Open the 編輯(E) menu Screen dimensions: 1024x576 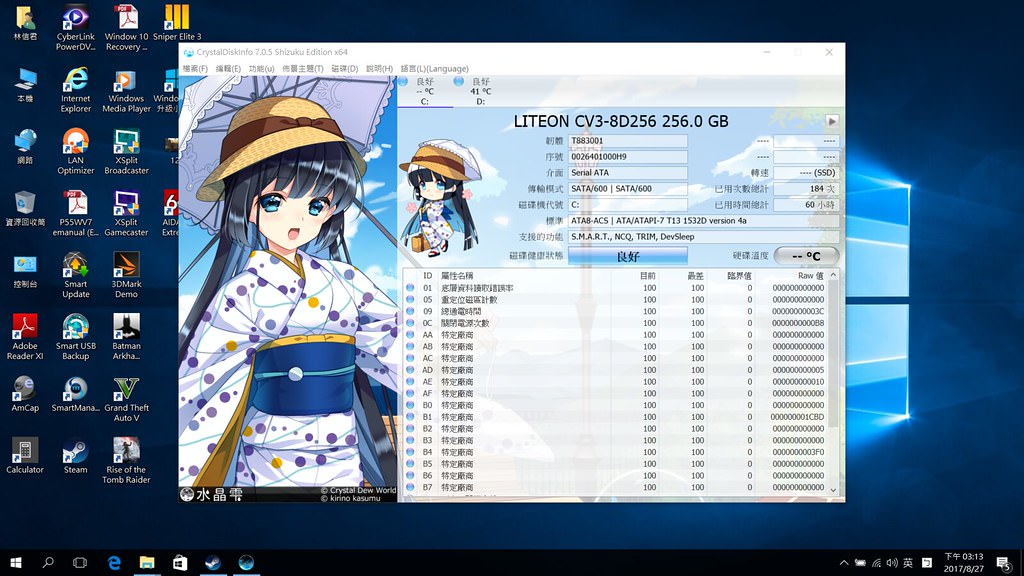(x=228, y=69)
